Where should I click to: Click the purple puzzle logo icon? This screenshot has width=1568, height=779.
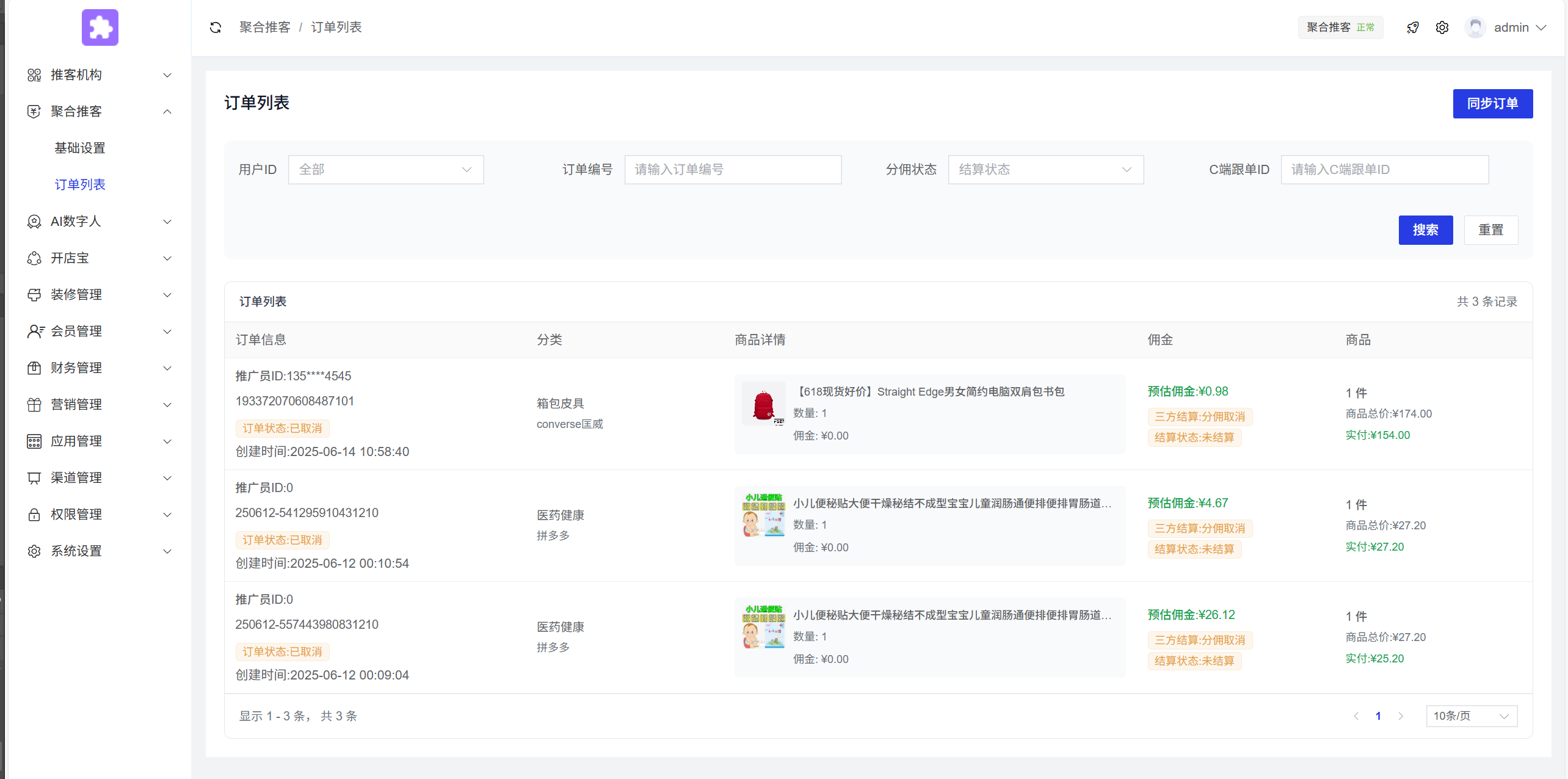click(x=100, y=27)
